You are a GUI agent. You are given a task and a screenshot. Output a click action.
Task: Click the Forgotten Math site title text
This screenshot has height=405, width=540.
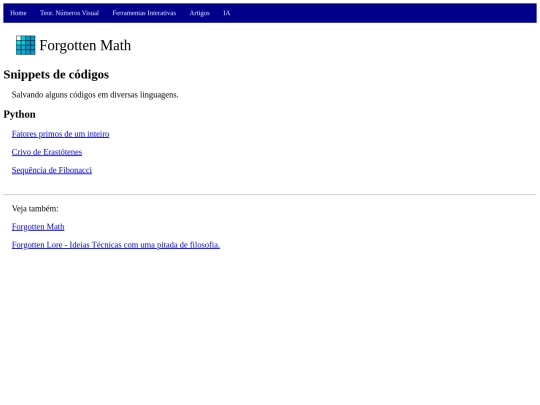click(85, 45)
